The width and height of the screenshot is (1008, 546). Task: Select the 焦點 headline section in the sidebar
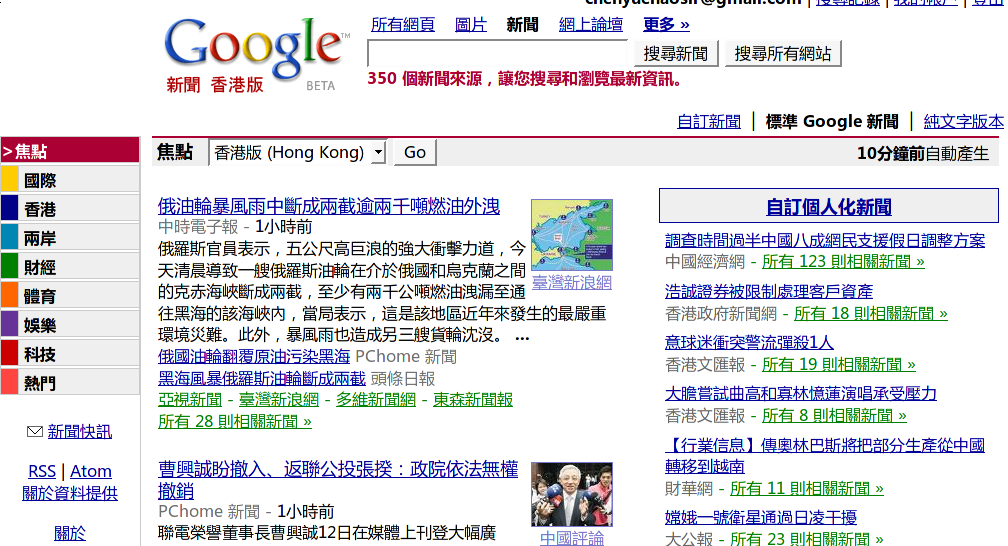click(x=70, y=151)
